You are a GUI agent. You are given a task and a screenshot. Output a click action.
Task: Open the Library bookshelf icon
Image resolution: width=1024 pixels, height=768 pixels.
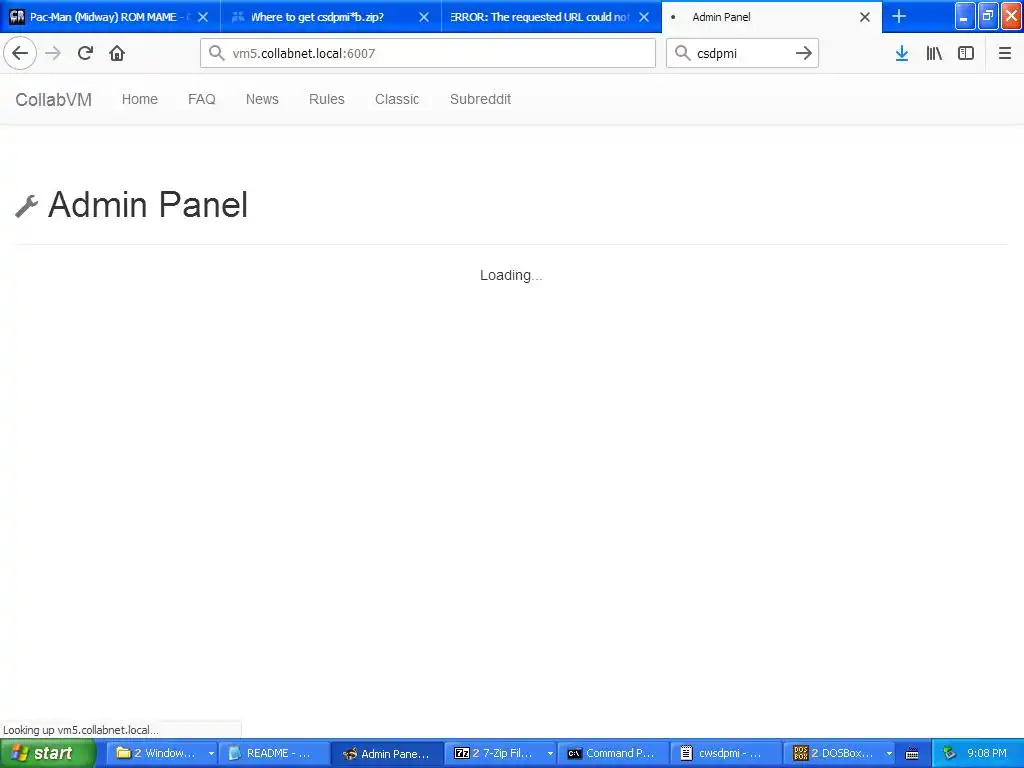tap(934, 53)
